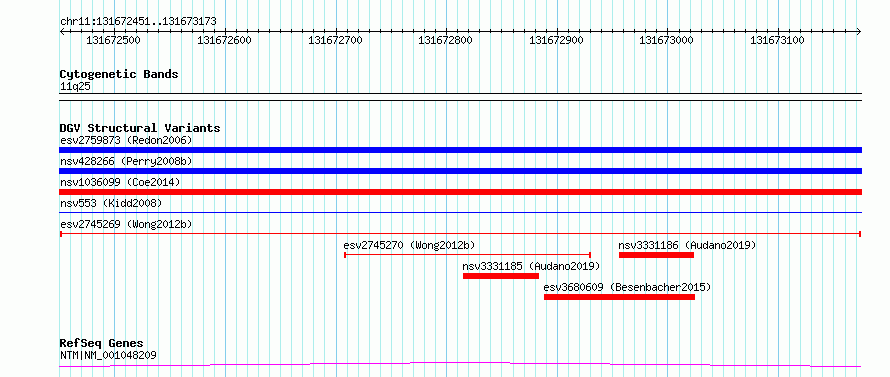Click the red bar for nsv3331186

click(x=656, y=255)
